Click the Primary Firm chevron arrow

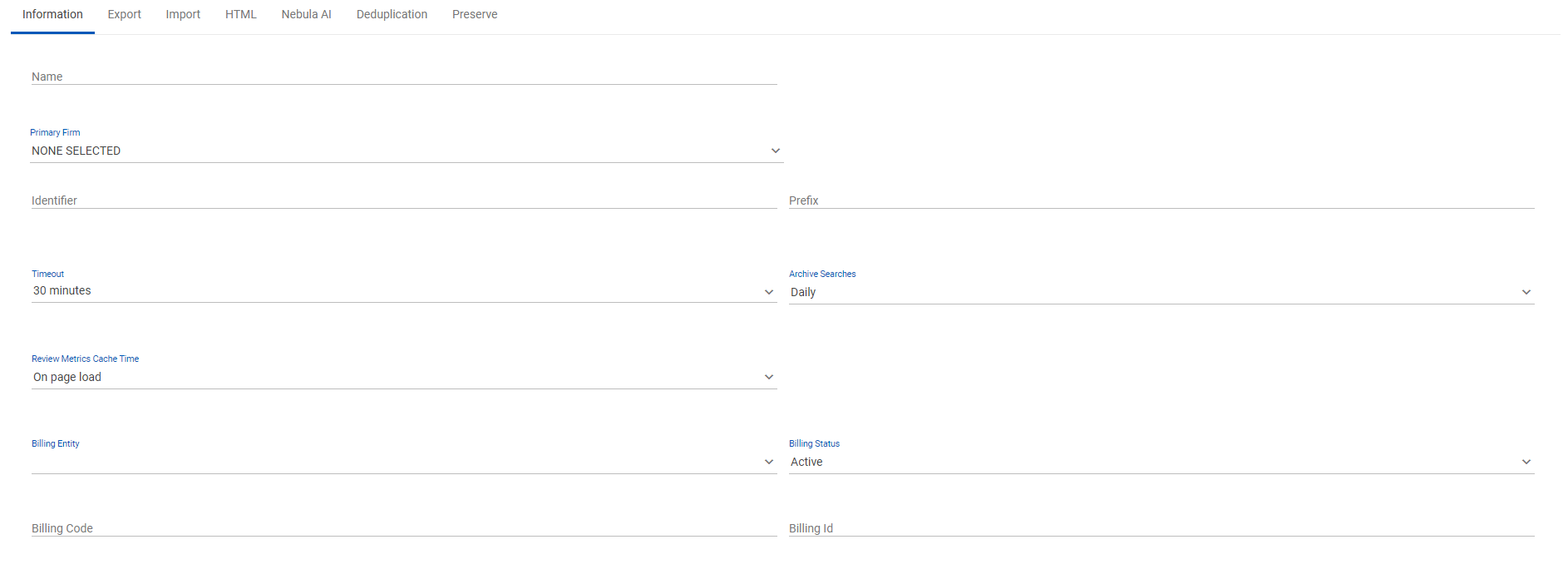(775, 151)
